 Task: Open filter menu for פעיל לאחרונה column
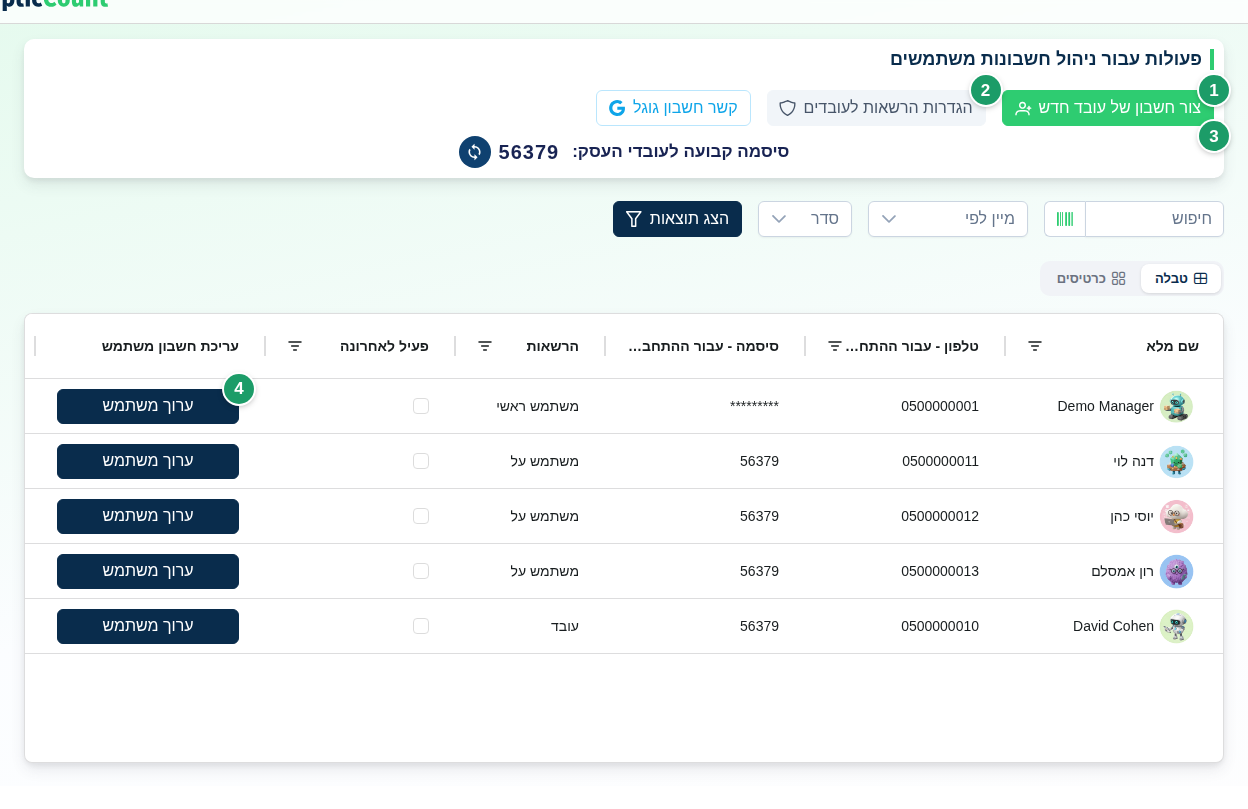coord(295,346)
